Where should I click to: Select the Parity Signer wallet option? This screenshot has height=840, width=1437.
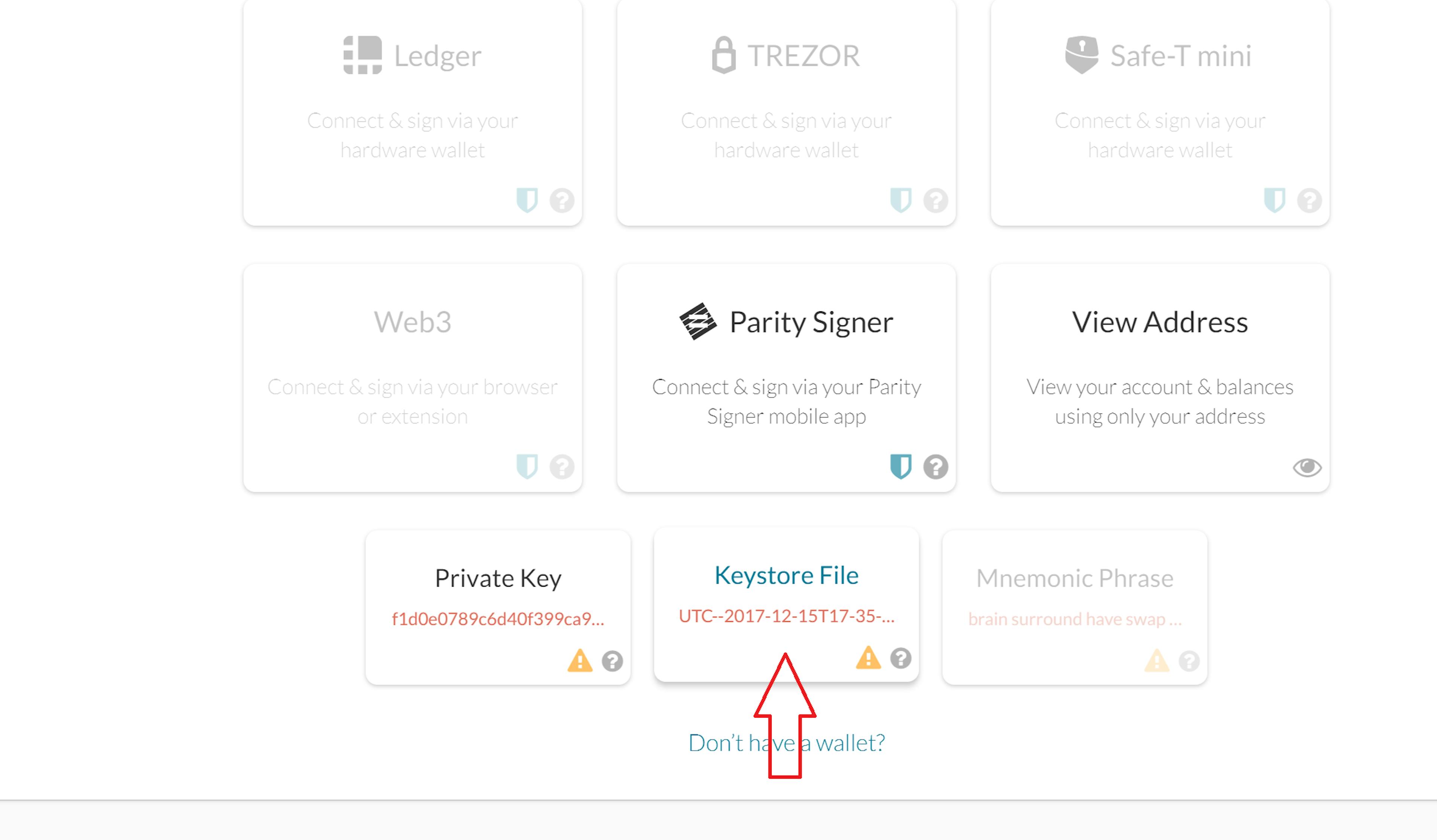[x=786, y=378]
